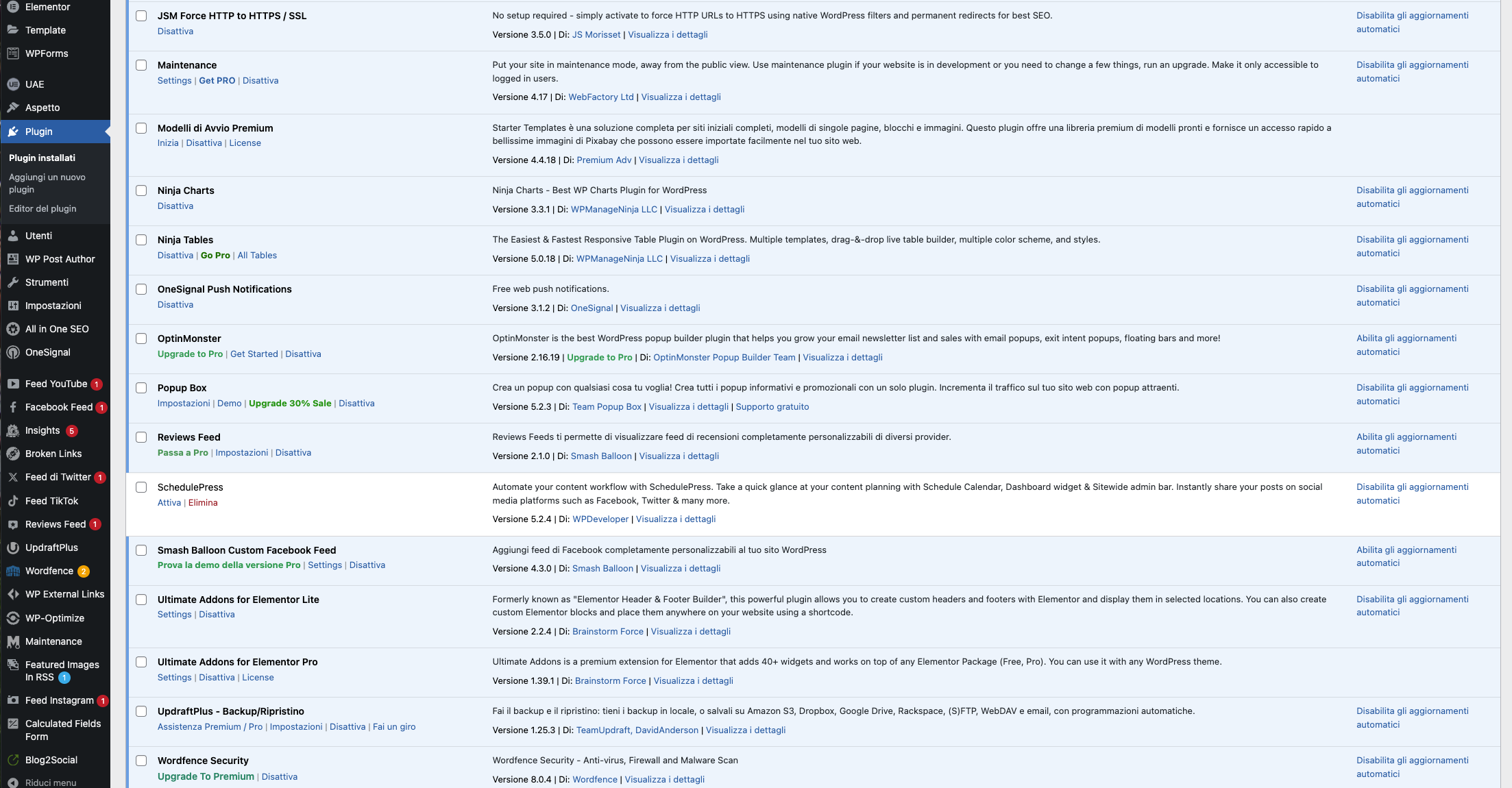1512x788 pixels.
Task: Click the Feed YouTube play icon
Action: tap(13, 384)
